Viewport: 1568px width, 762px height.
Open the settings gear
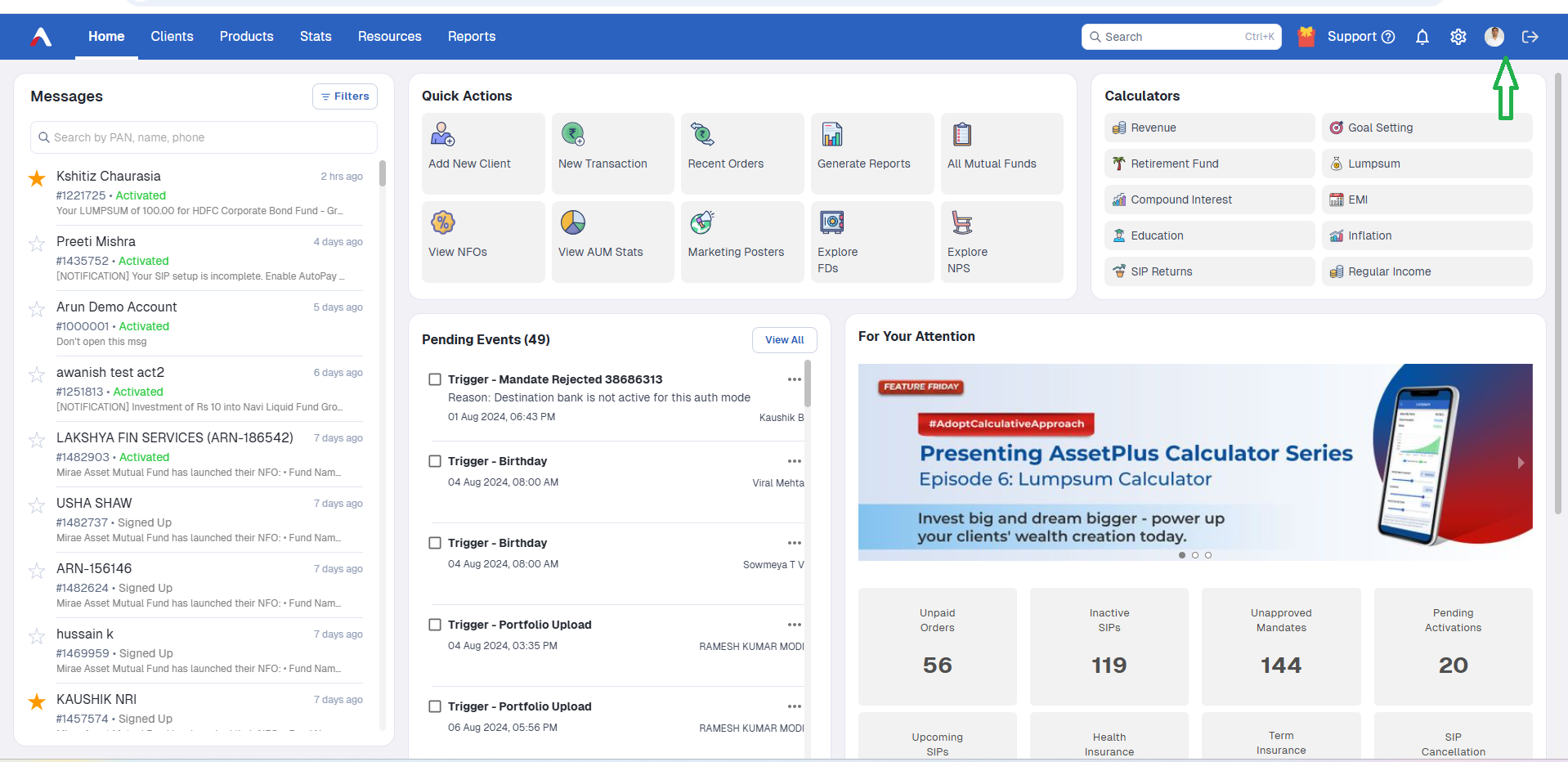(x=1458, y=37)
